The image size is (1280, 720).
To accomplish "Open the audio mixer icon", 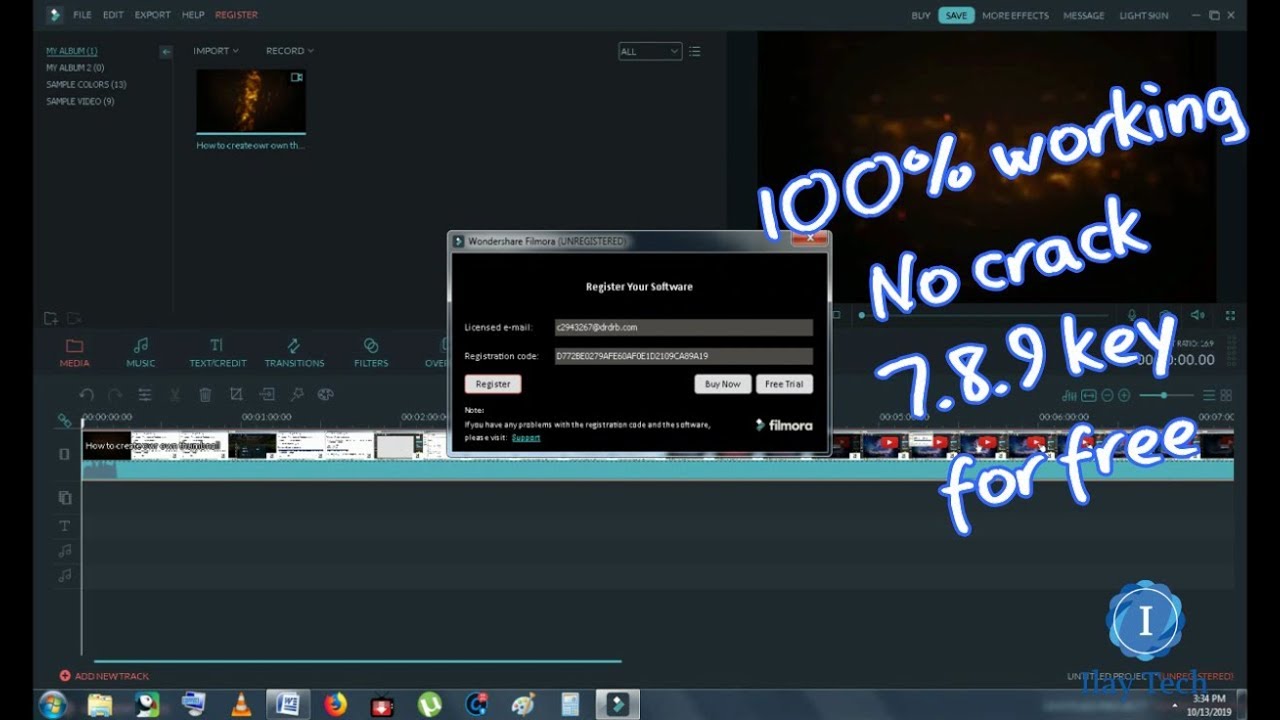I will 1071,396.
